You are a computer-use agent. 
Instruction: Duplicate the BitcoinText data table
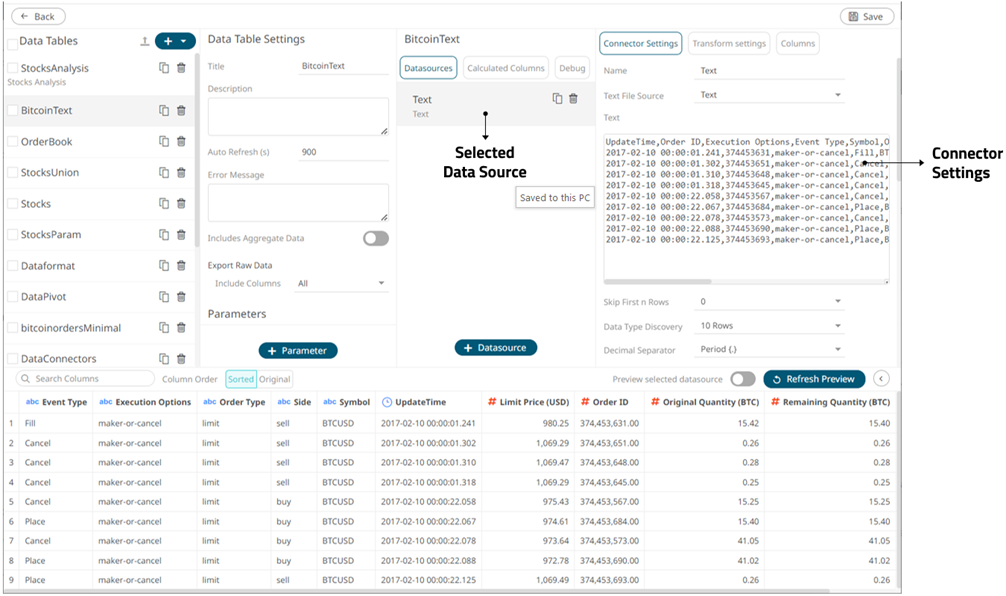pos(165,111)
